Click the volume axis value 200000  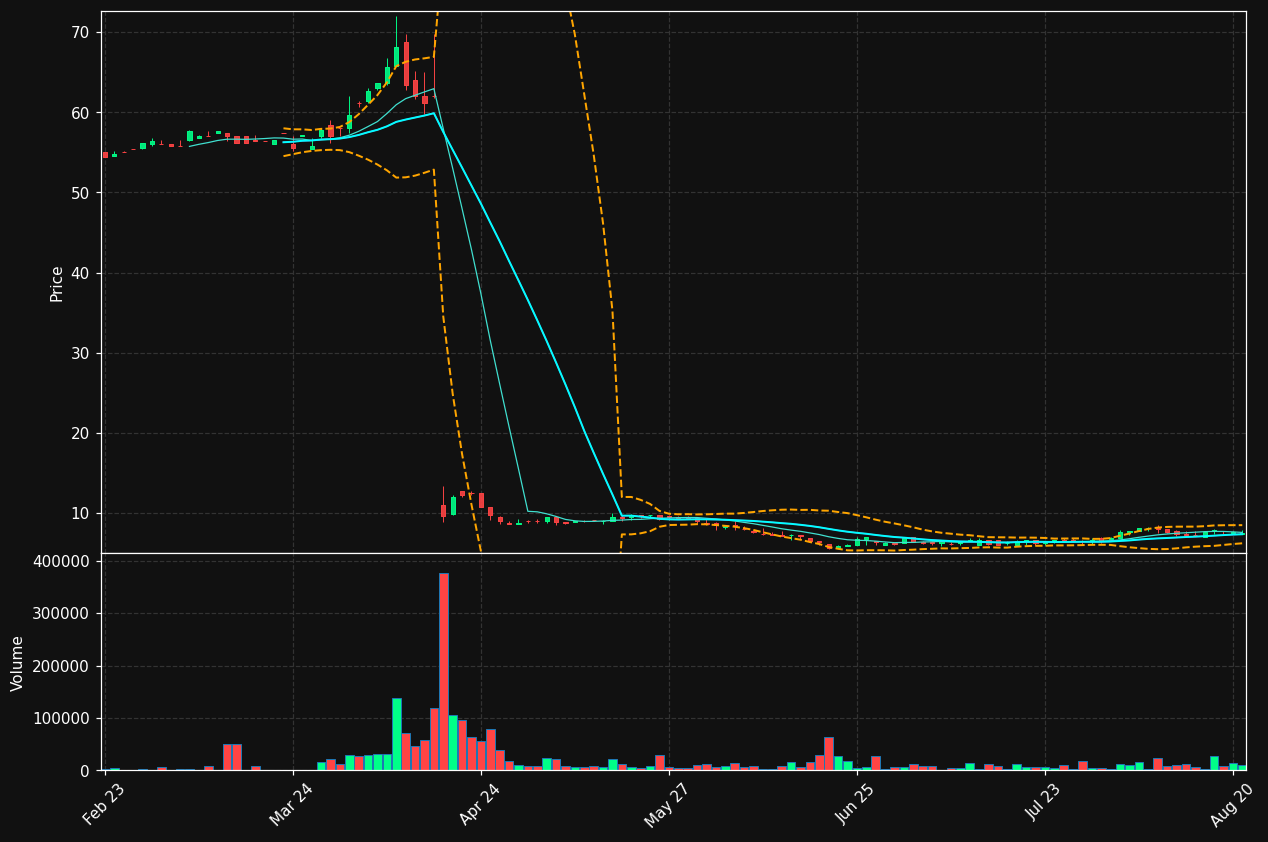click(61, 666)
